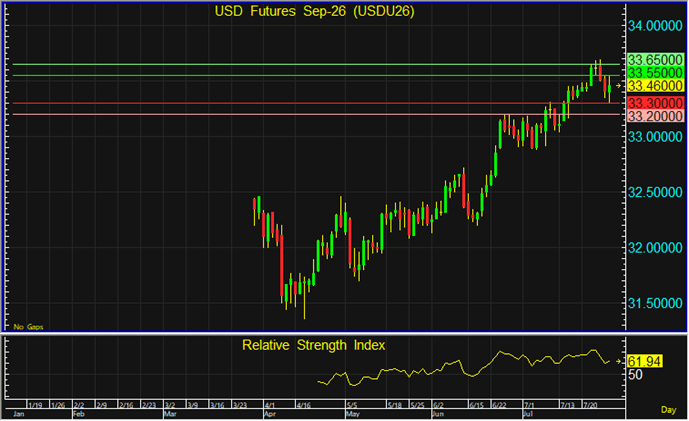Select the 2/16 date label
689x421 pixels.
pos(126,405)
